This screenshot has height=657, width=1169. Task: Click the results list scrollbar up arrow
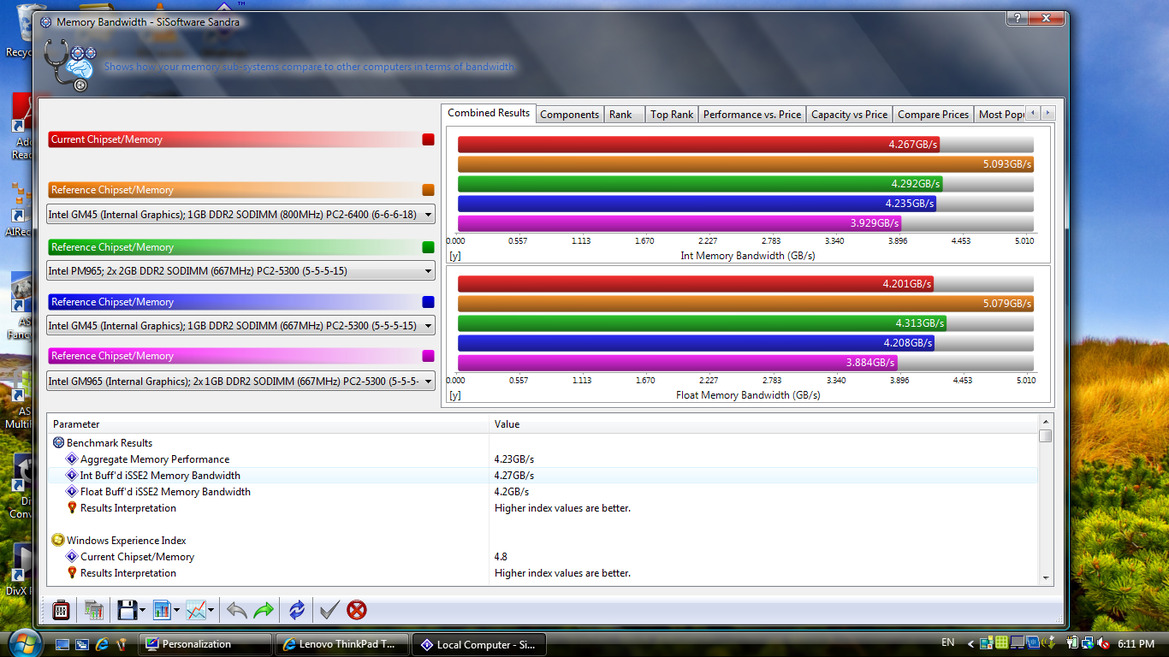point(1045,421)
